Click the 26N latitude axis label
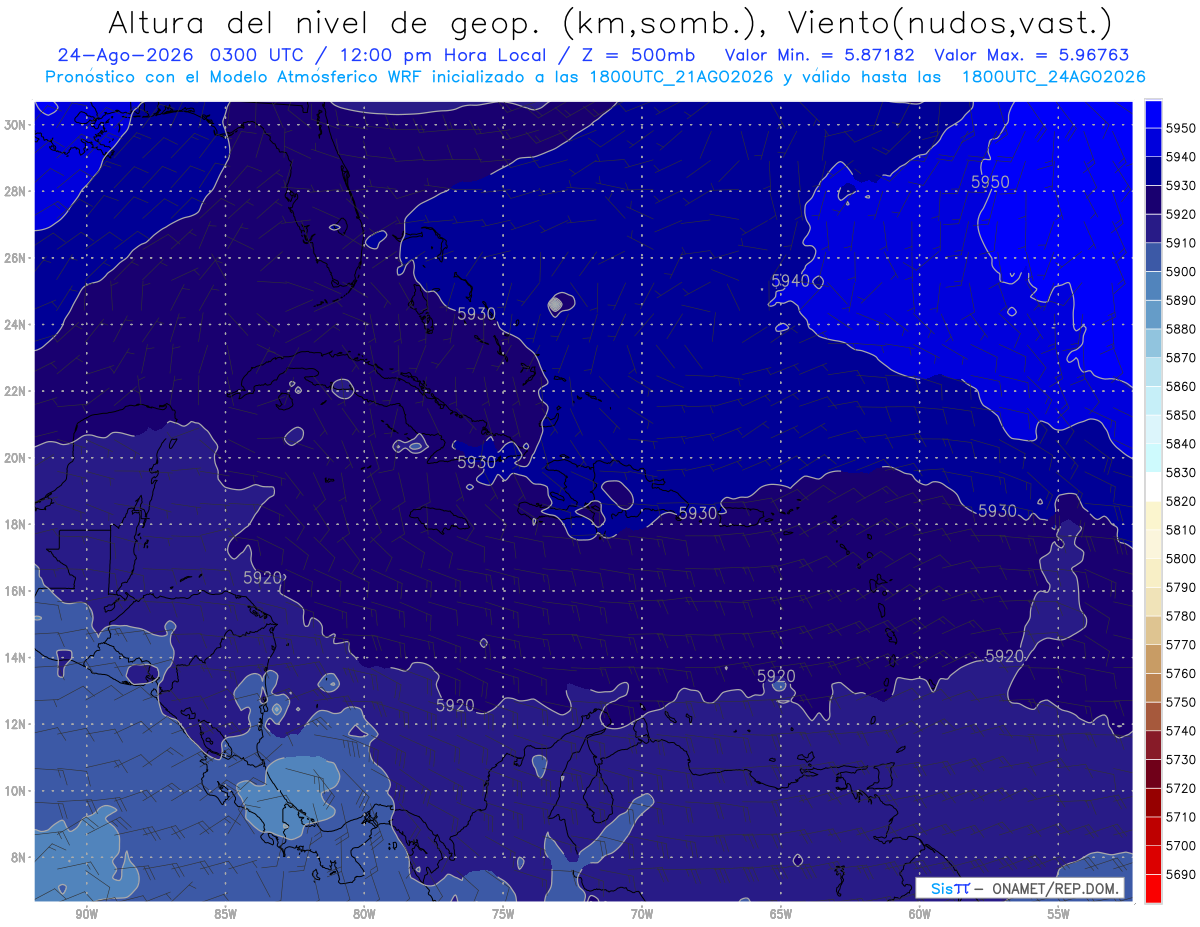 [15, 258]
